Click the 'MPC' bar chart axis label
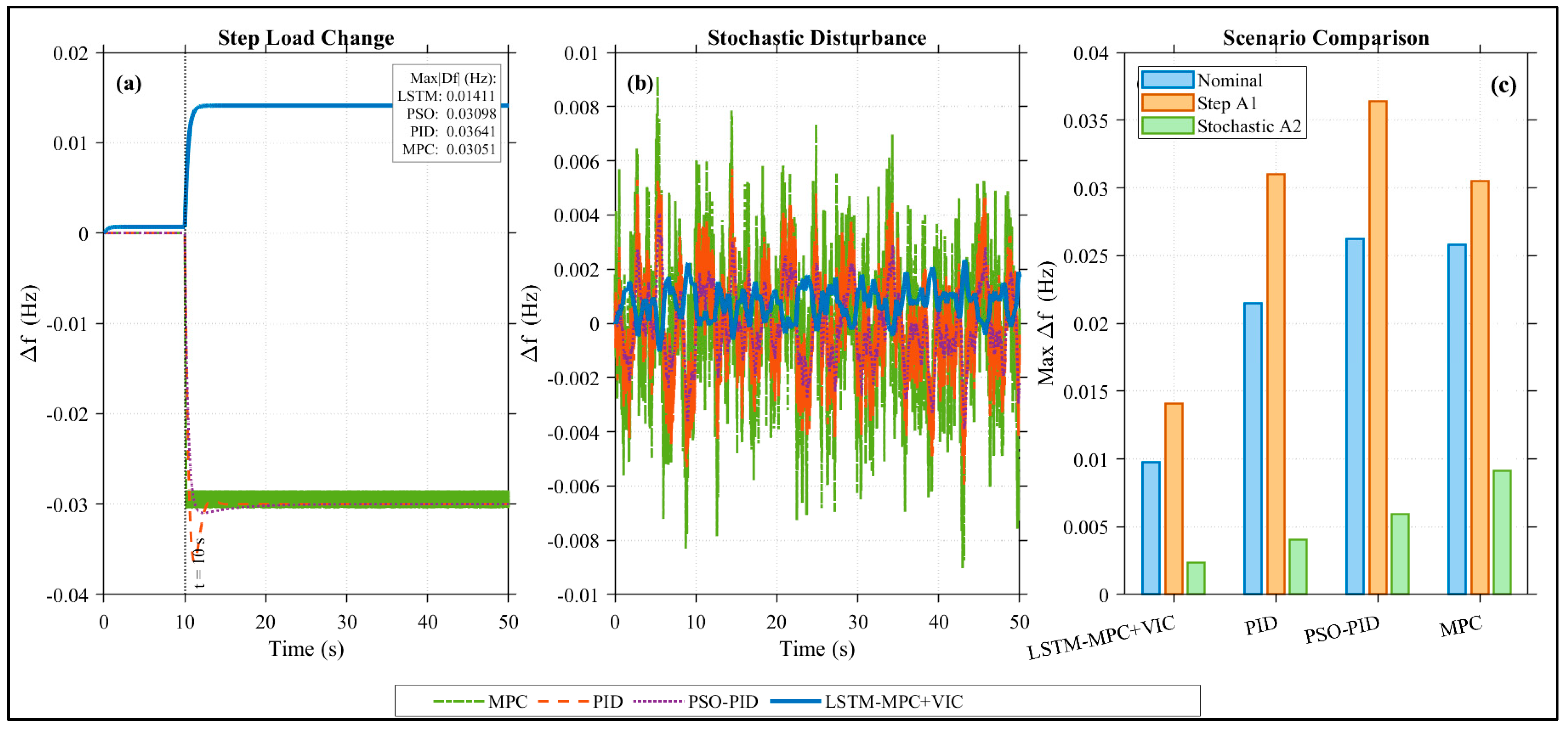1568x730 pixels. coord(1460,625)
